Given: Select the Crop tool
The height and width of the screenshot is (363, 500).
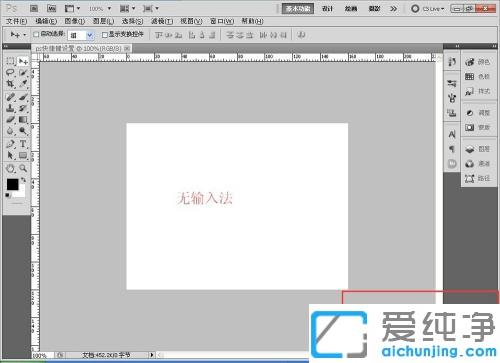Looking at the screenshot, I should point(10,84).
